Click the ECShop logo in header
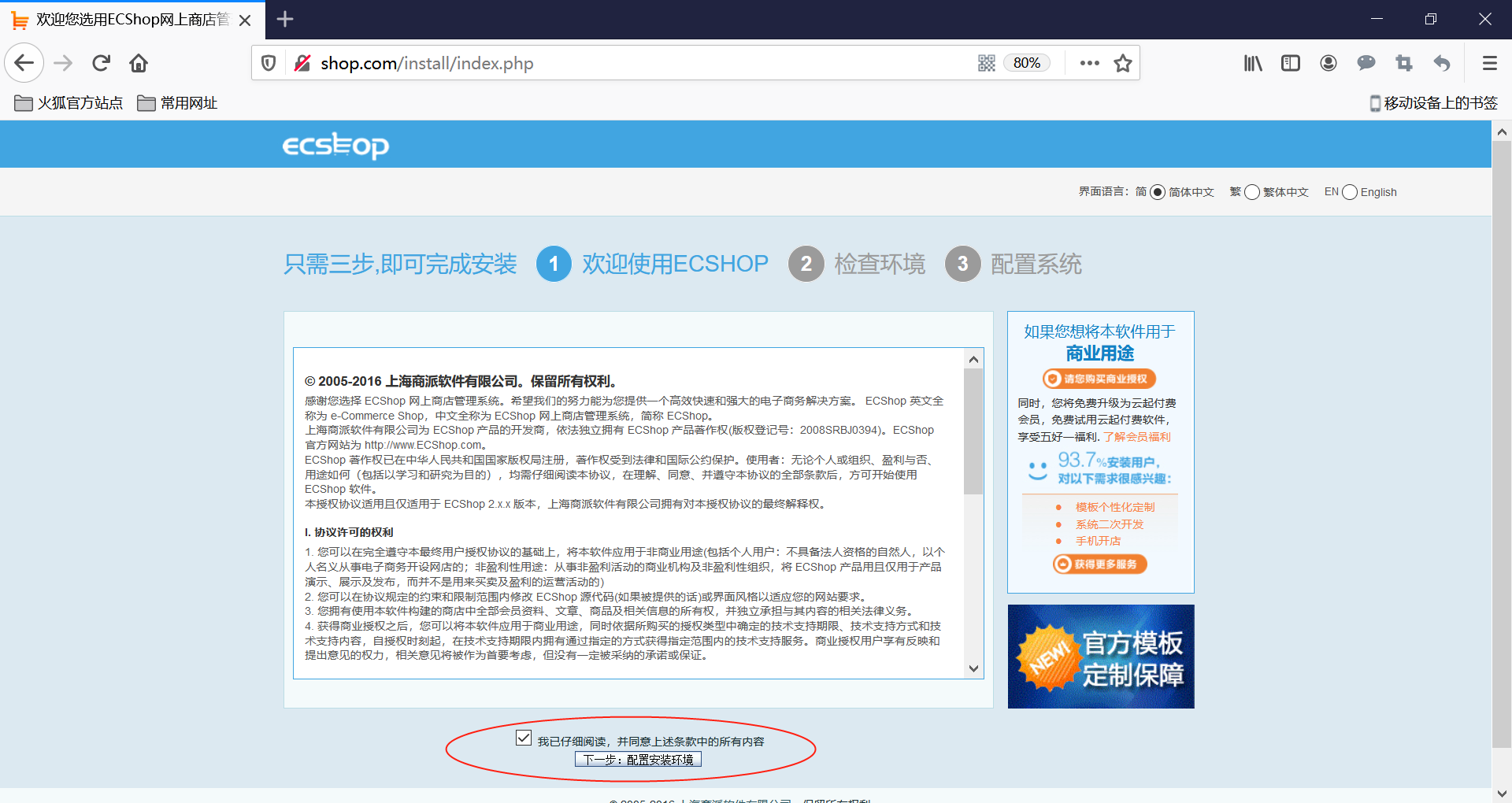This screenshot has width=1512, height=803. click(335, 145)
